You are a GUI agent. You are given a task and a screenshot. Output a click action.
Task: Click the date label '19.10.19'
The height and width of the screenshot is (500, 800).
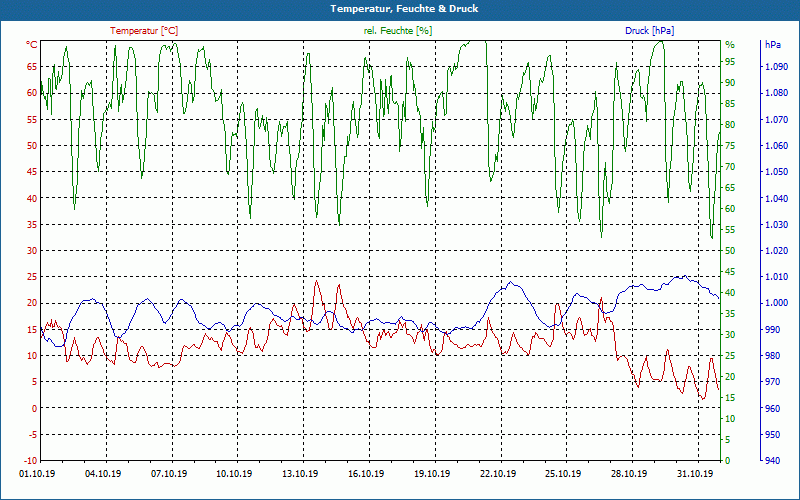pos(432,473)
